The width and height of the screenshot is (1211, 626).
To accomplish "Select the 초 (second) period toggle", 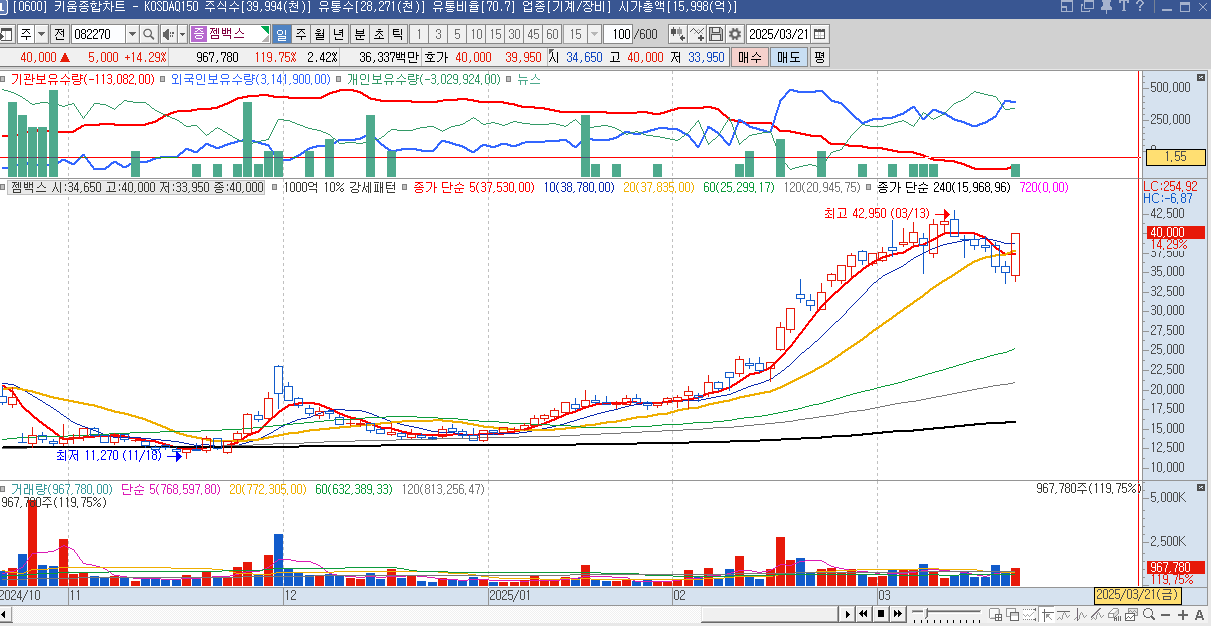I will (378, 34).
